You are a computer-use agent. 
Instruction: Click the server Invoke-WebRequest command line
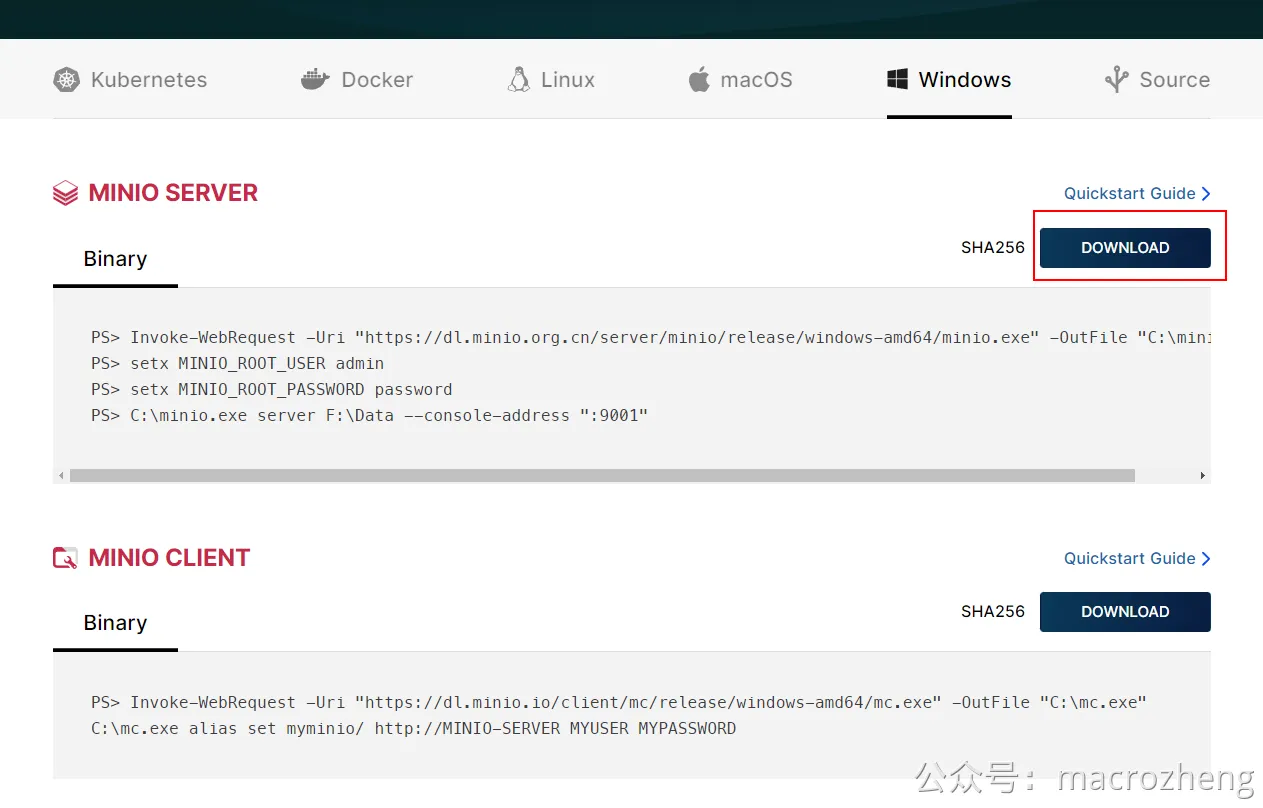(x=651, y=338)
